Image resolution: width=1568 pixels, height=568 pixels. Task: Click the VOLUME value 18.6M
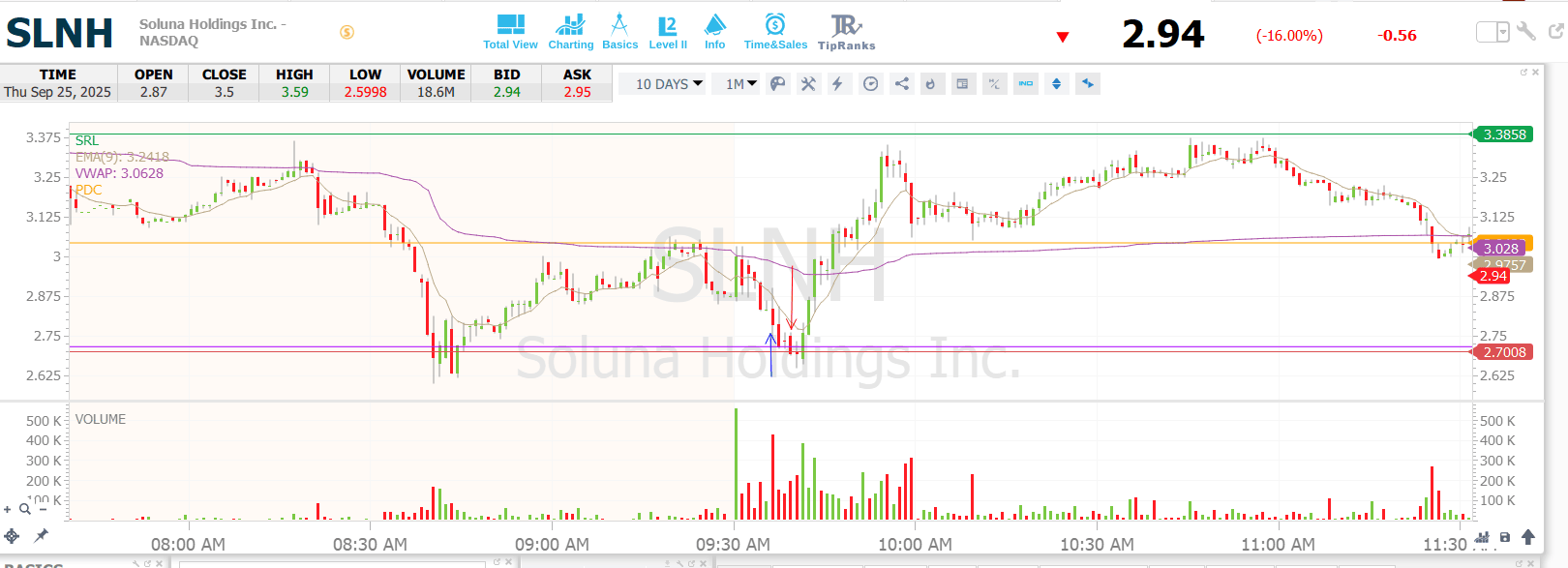[x=436, y=92]
